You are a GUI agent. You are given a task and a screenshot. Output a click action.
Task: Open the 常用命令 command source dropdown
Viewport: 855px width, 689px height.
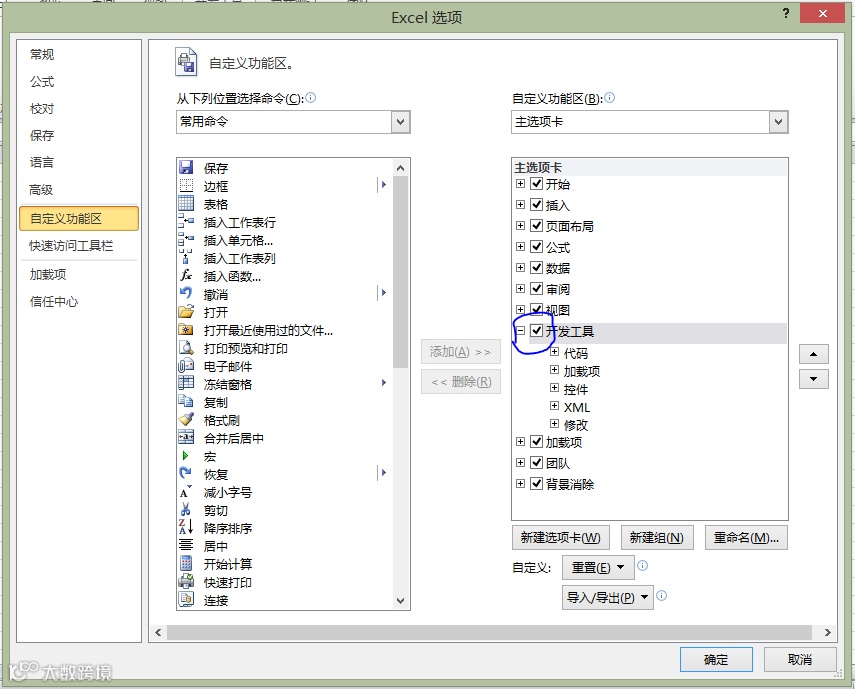point(400,122)
